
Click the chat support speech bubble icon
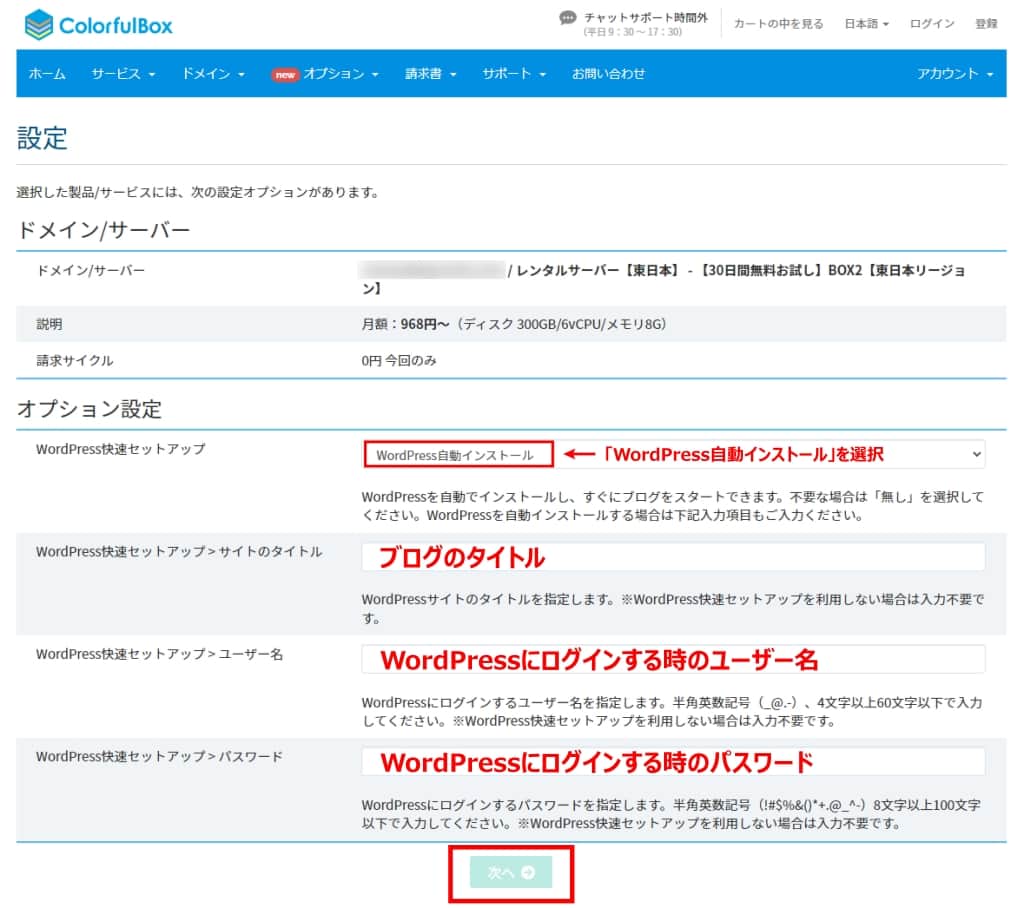[568, 18]
